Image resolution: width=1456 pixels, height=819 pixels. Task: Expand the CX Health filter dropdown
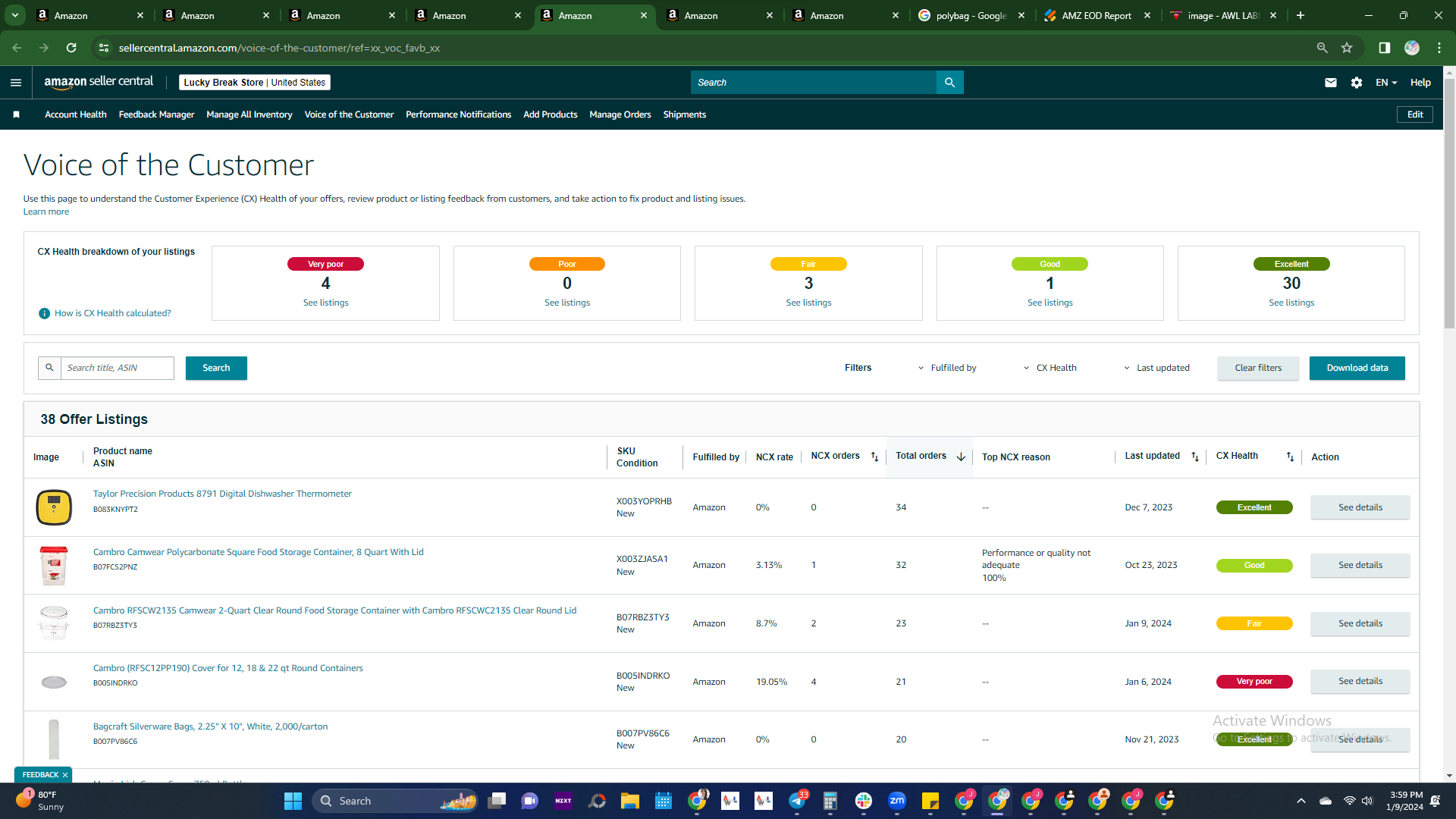point(1050,368)
